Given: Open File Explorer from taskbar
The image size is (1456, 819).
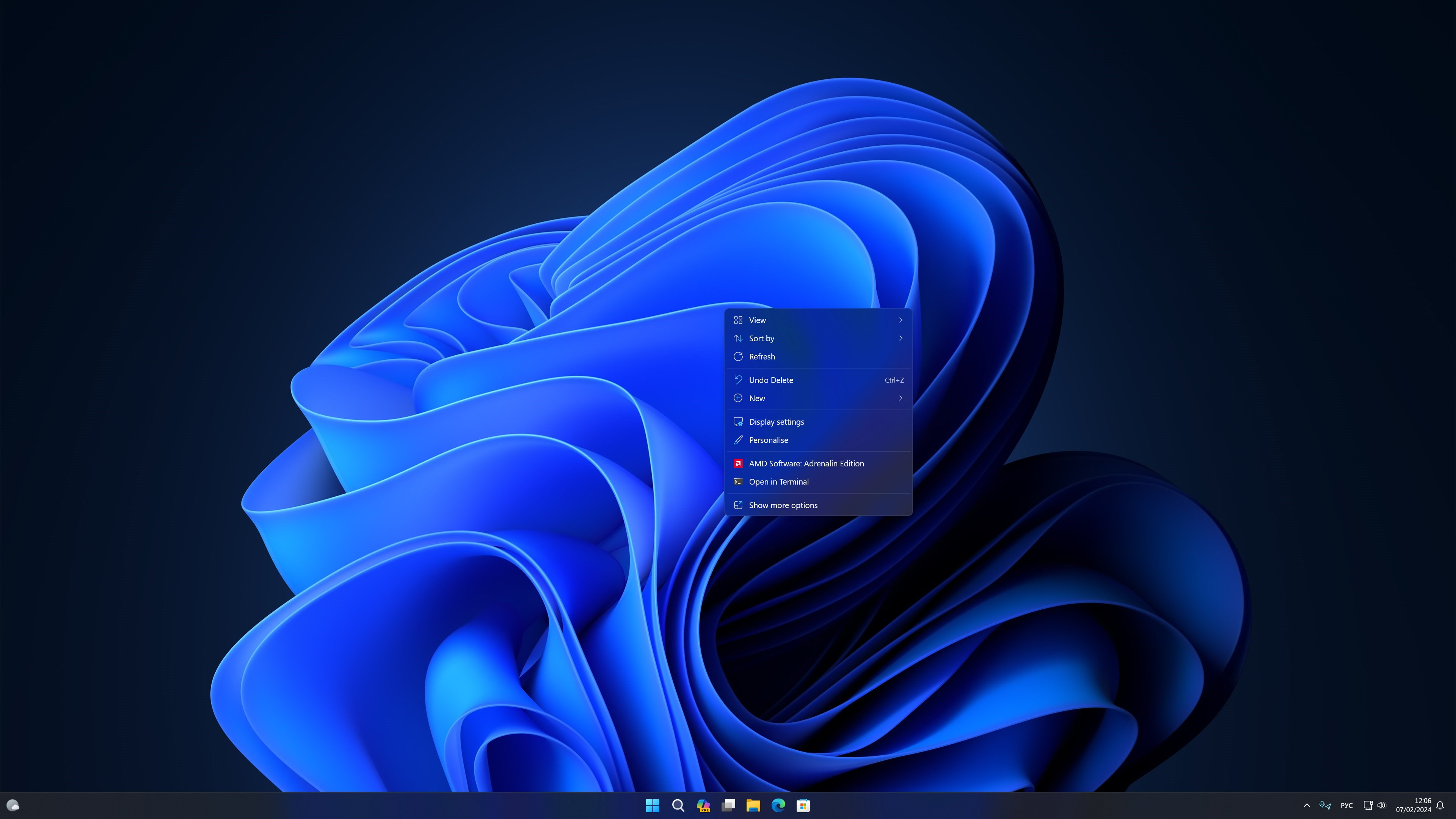Looking at the screenshot, I should (x=753, y=805).
